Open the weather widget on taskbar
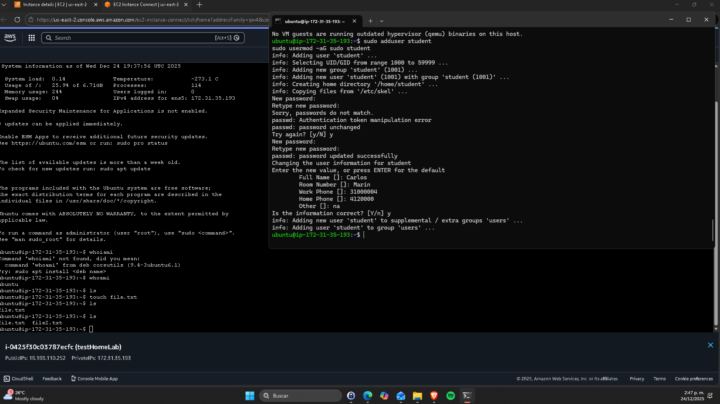This screenshot has width=720, height=404. coord(22,396)
